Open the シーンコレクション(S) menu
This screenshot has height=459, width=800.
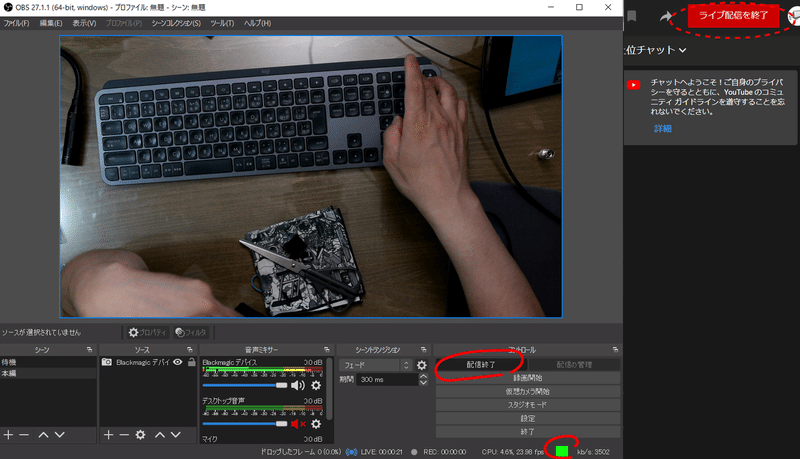pyautogui.click(x=176, y=23)
